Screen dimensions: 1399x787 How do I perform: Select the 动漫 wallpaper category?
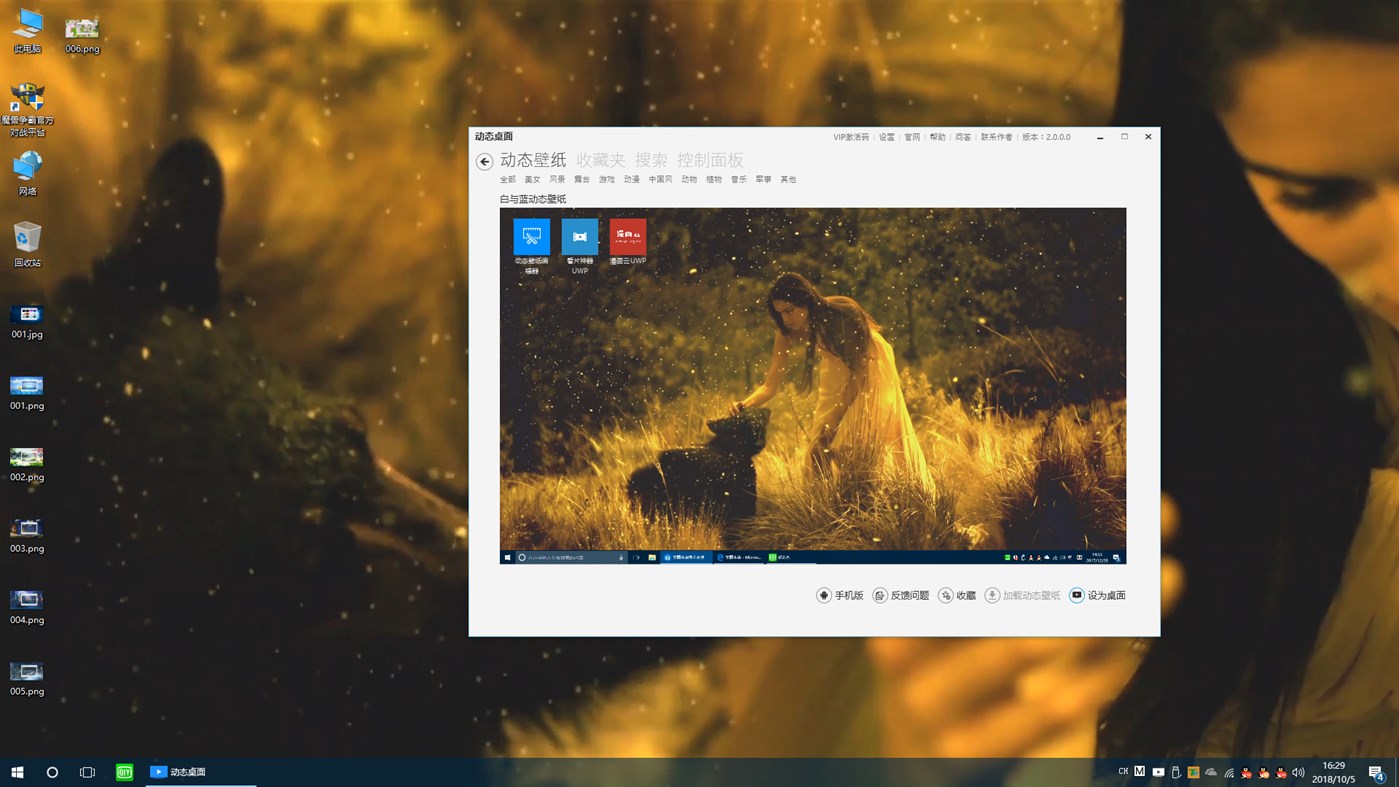coord(632,178)
